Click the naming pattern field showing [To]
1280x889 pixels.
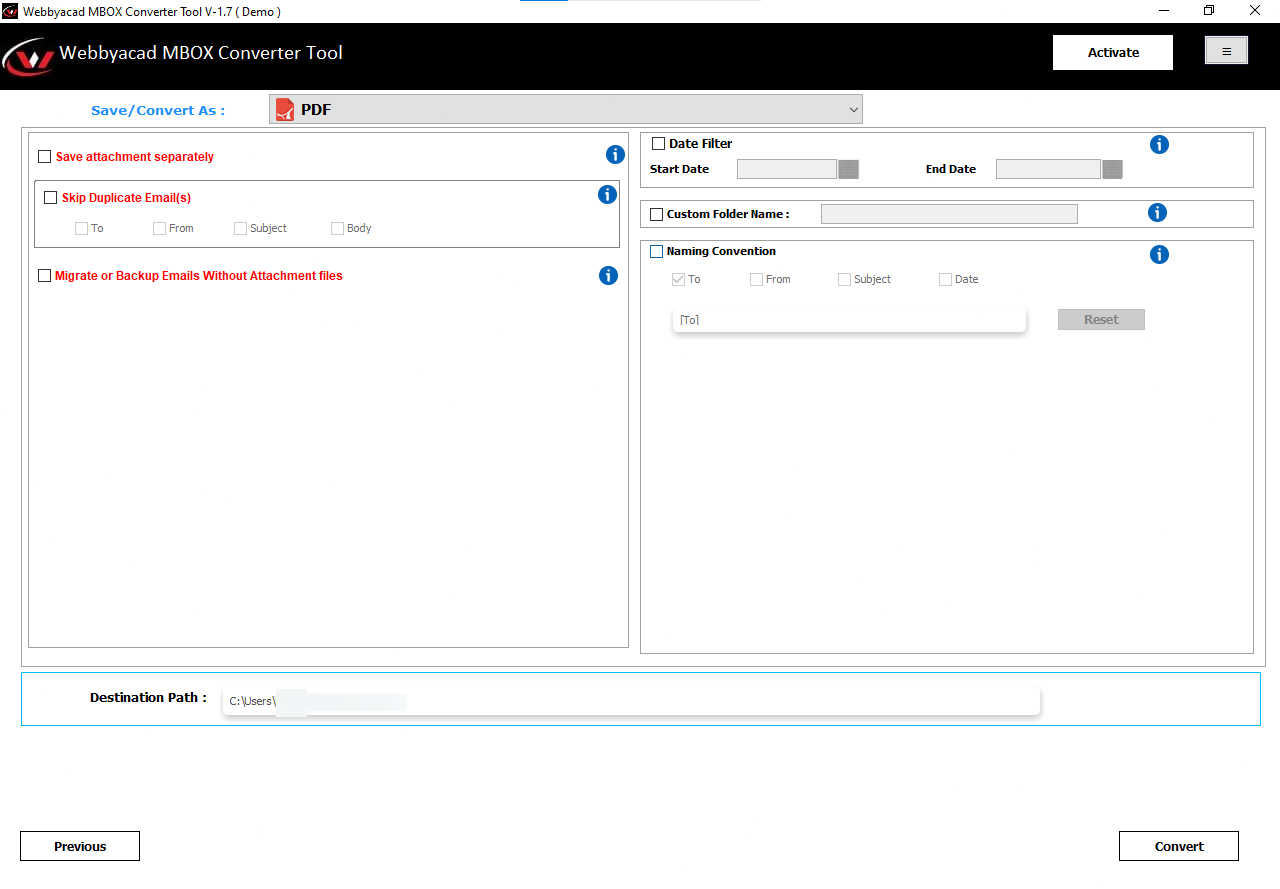[849, 320]
